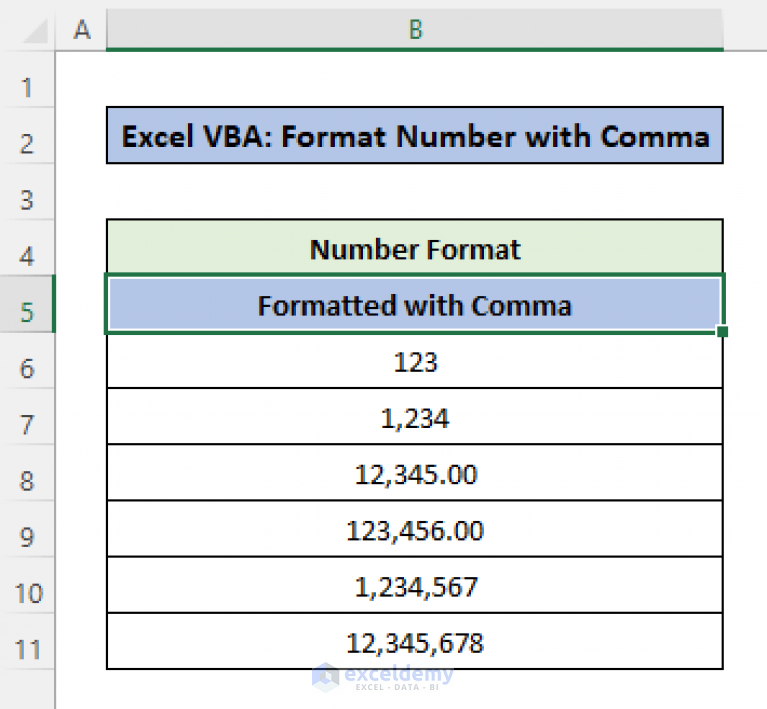767x709 pixels.
Task: Select column A header
Action: tap(81, 30)
